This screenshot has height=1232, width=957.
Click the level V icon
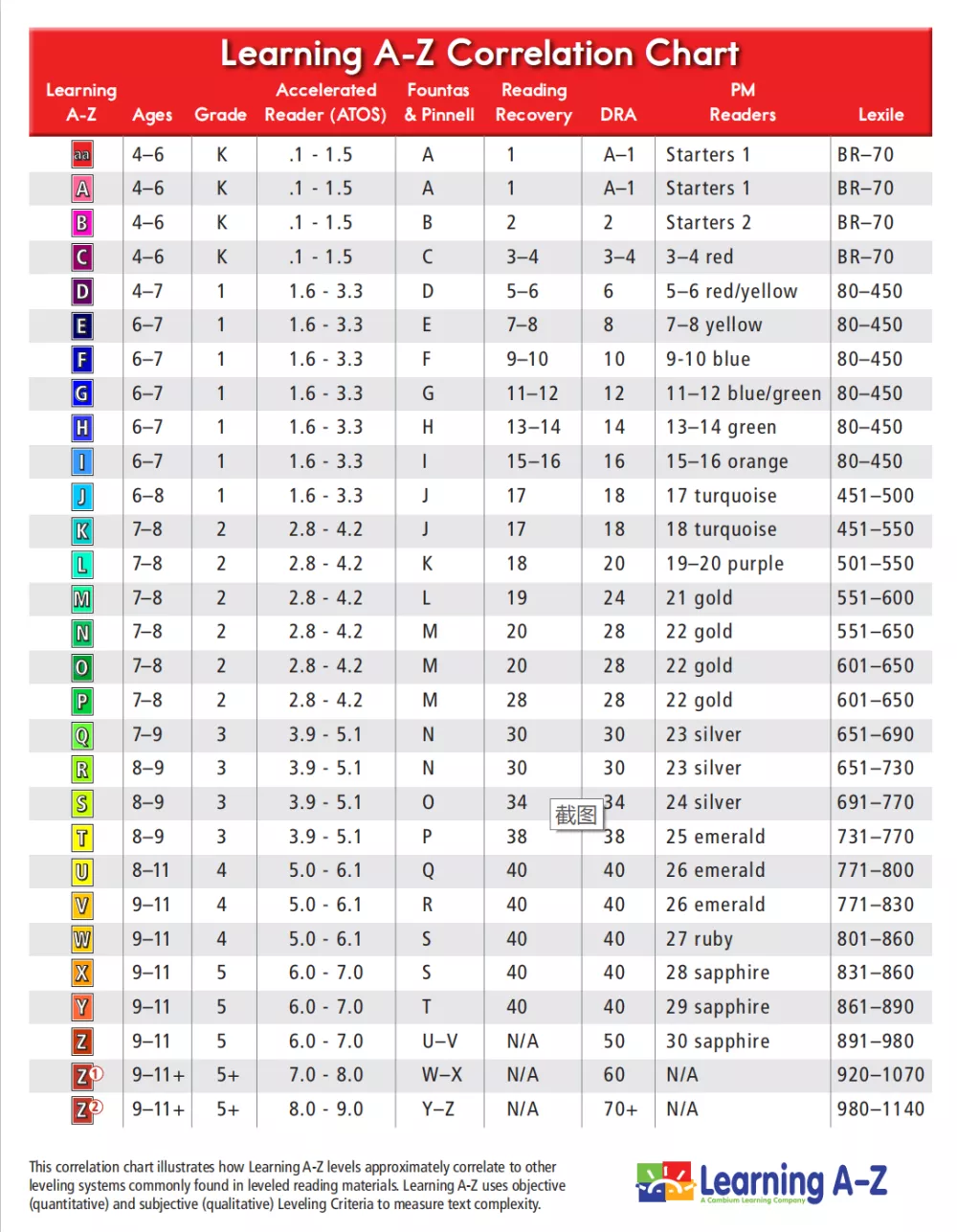point(82,906)
